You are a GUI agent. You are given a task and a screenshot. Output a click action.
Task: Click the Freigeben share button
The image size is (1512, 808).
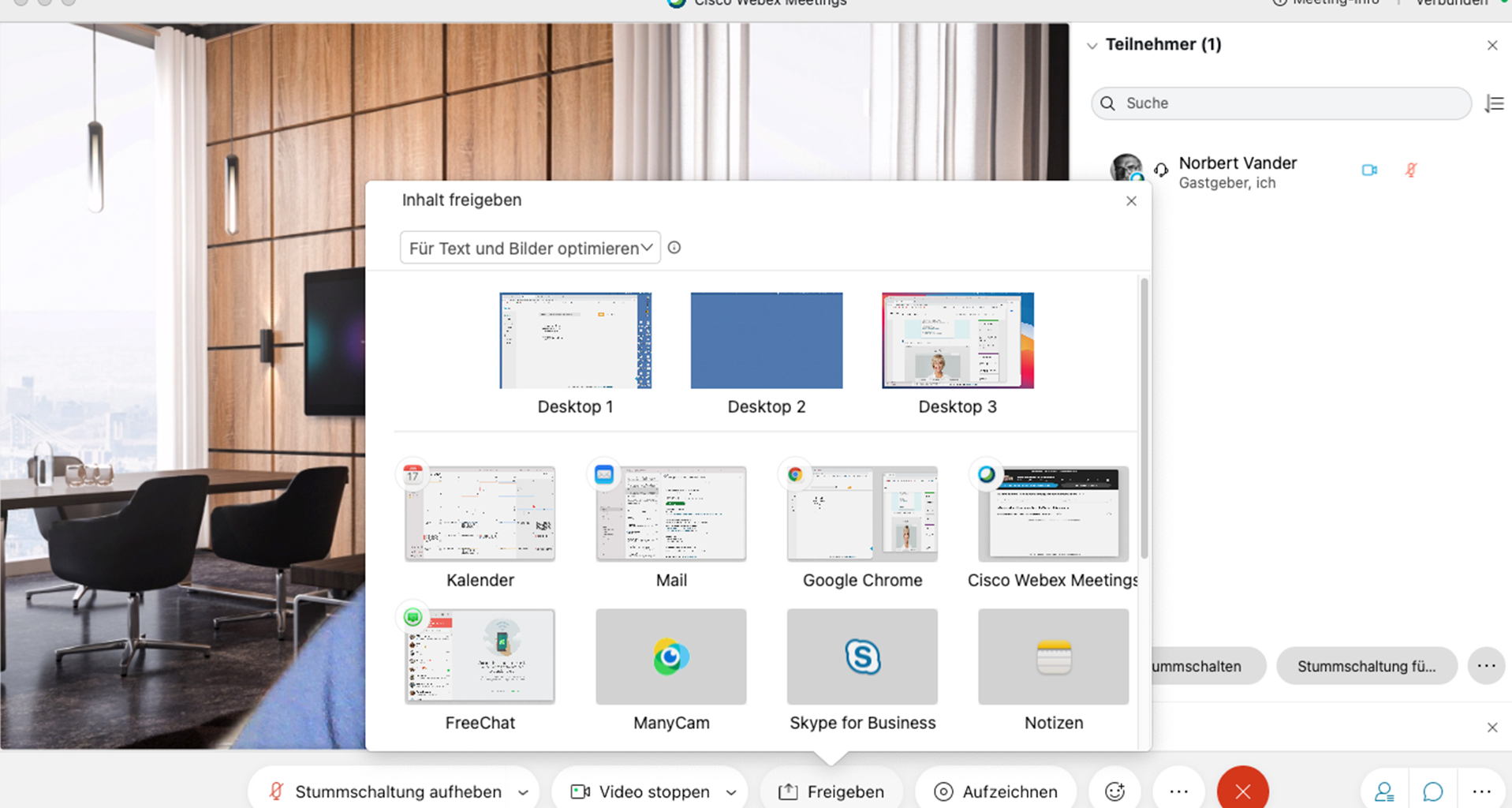pyautogui.click(x=831, y=791)
